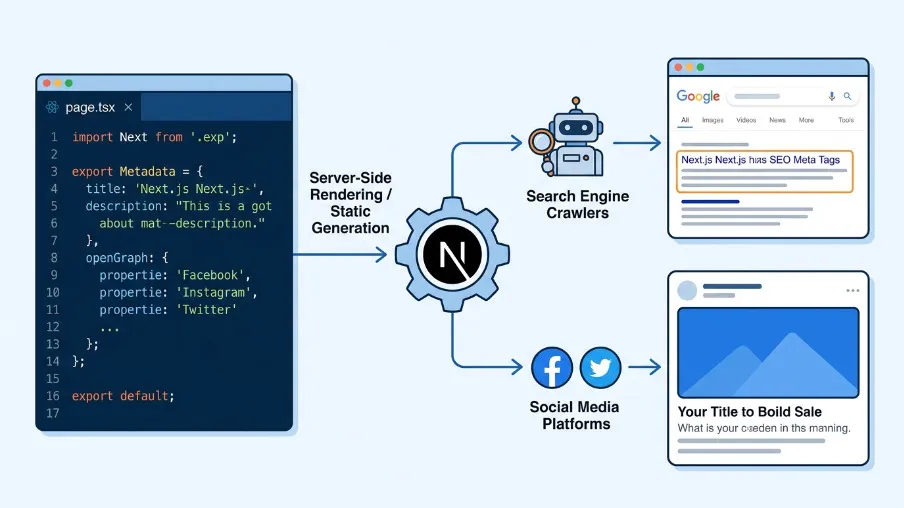Screen dimensions: 904x508
Task: Click the React icon on page.tsx tab
Action: [52, 107]
